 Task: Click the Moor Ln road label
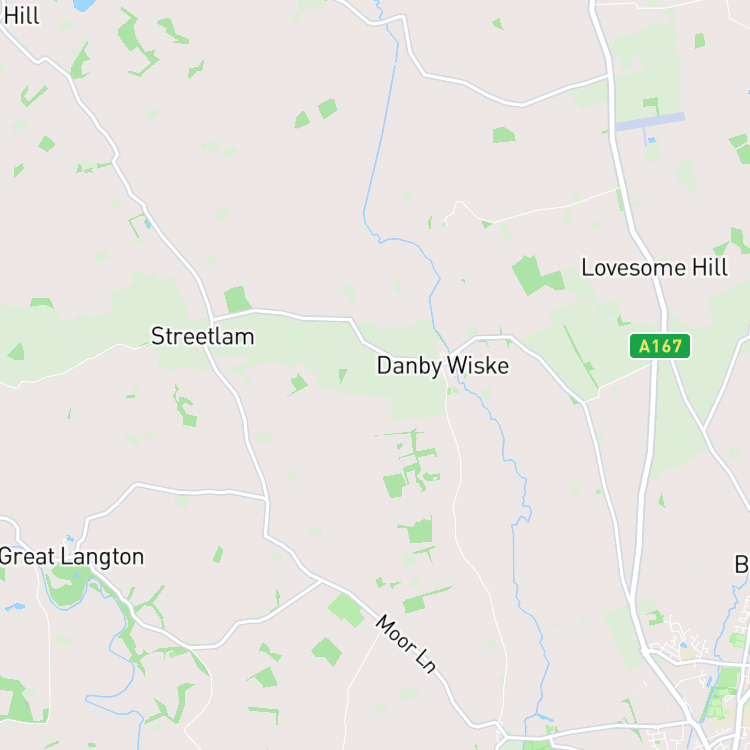[406, 644]
